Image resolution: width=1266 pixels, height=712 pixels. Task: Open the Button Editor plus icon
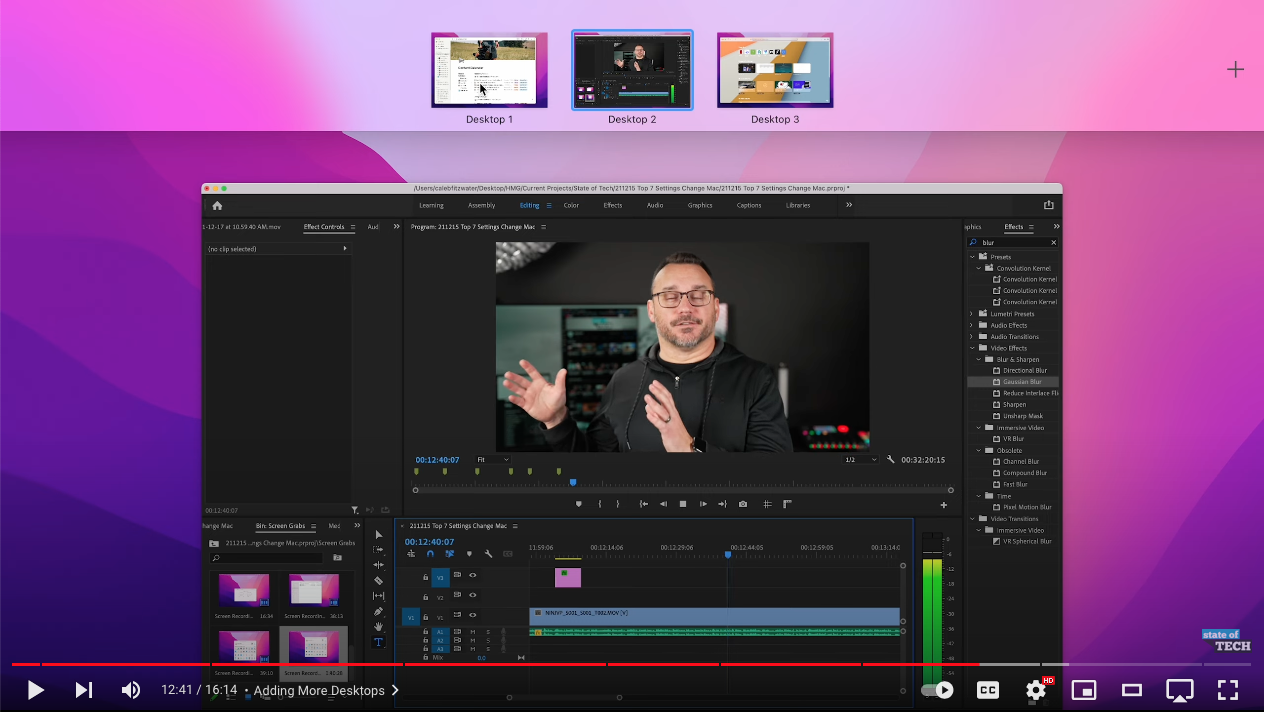(943, 505)
